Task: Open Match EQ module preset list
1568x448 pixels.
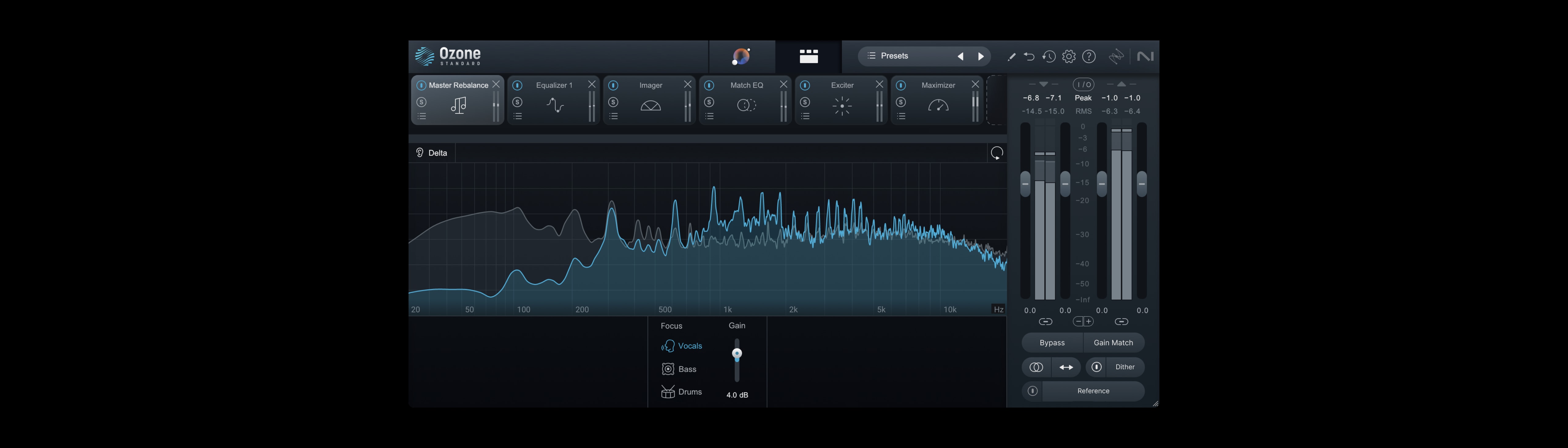Action: 709,116
